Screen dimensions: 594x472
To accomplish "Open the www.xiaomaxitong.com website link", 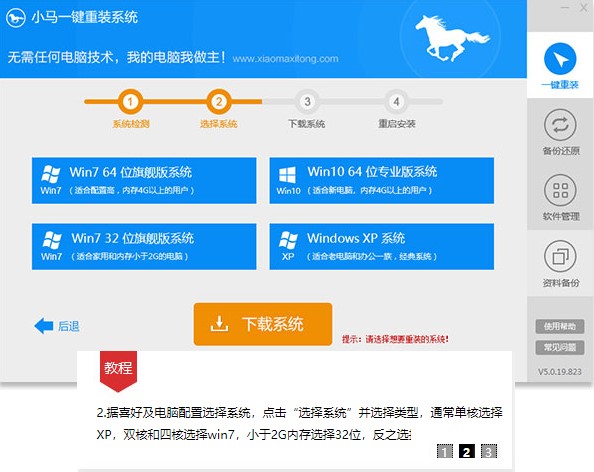I will coord(285,59).
